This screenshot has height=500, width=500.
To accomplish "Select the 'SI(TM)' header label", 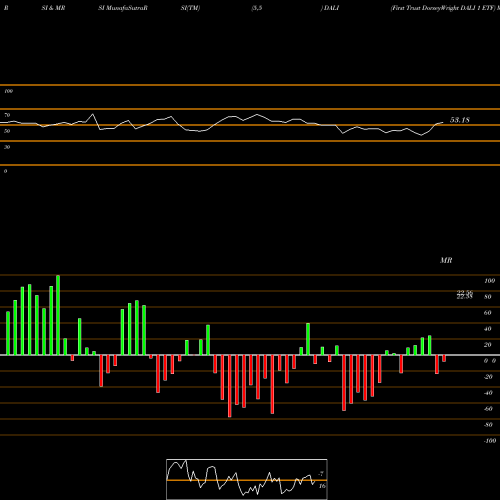I will (x=190, y=8).
